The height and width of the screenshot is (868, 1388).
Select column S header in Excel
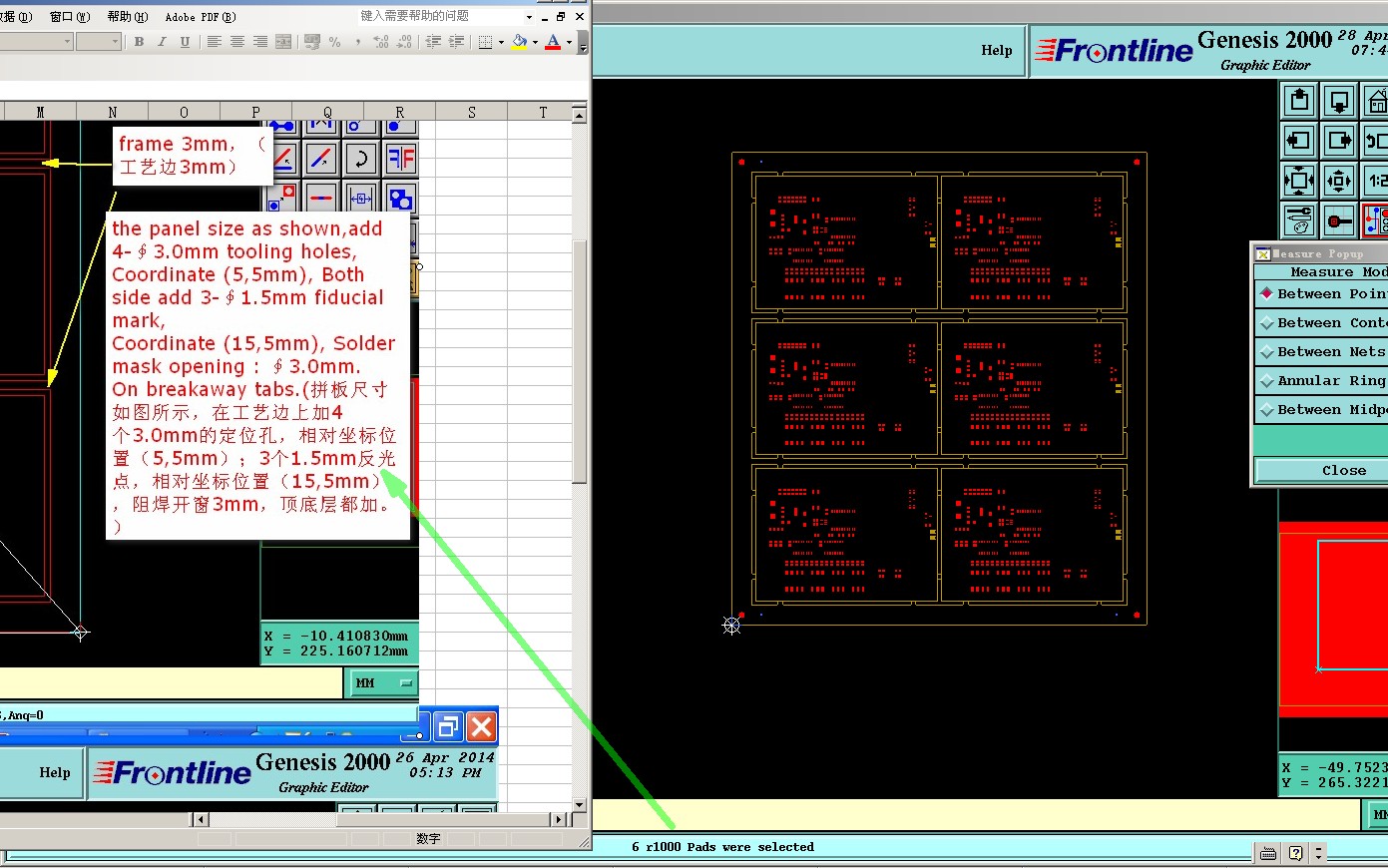point(472,112)
